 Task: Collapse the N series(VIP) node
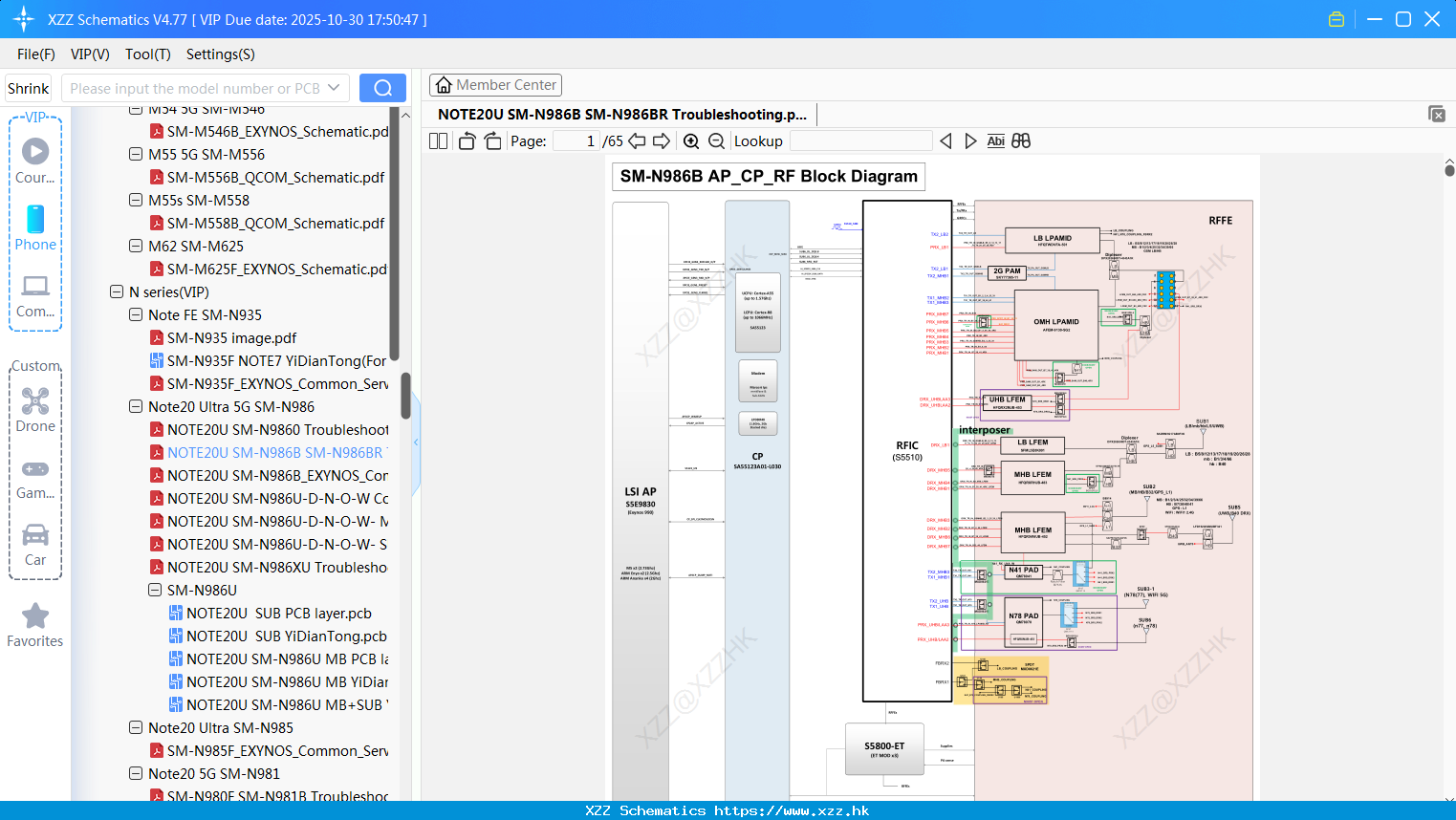[117, 291]
